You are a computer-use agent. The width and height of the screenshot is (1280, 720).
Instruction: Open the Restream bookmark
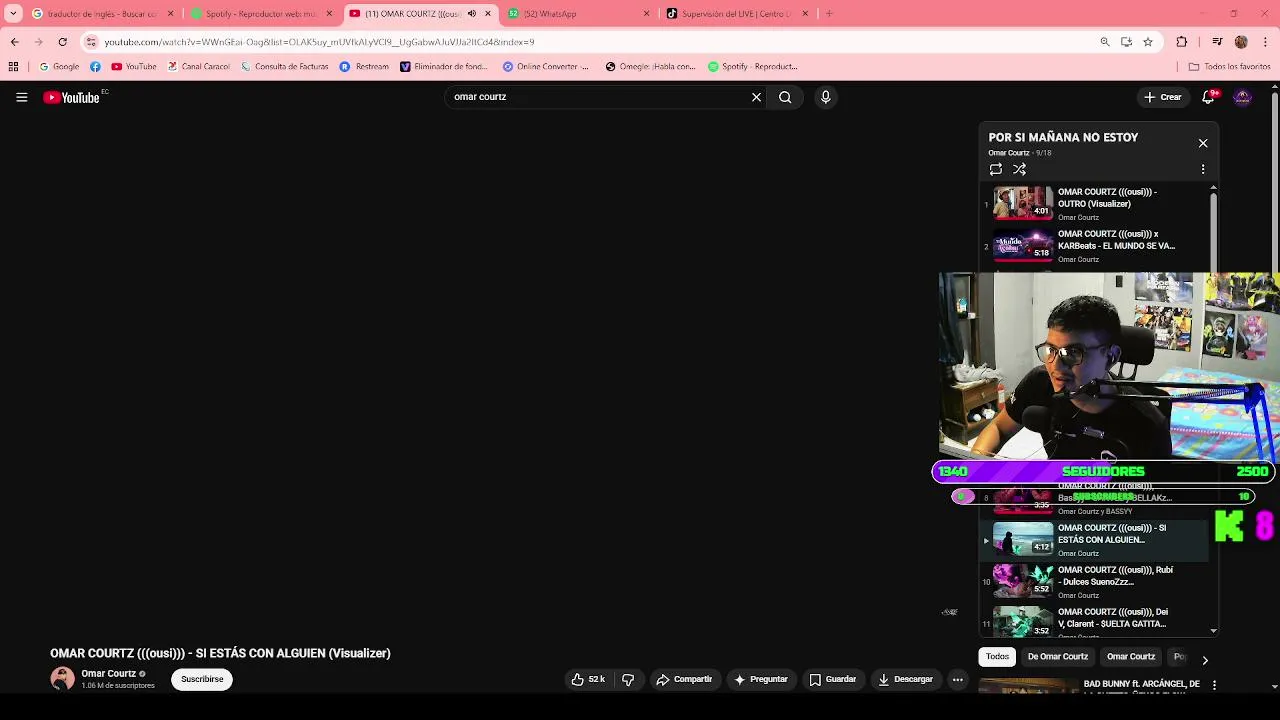(364, 67)
